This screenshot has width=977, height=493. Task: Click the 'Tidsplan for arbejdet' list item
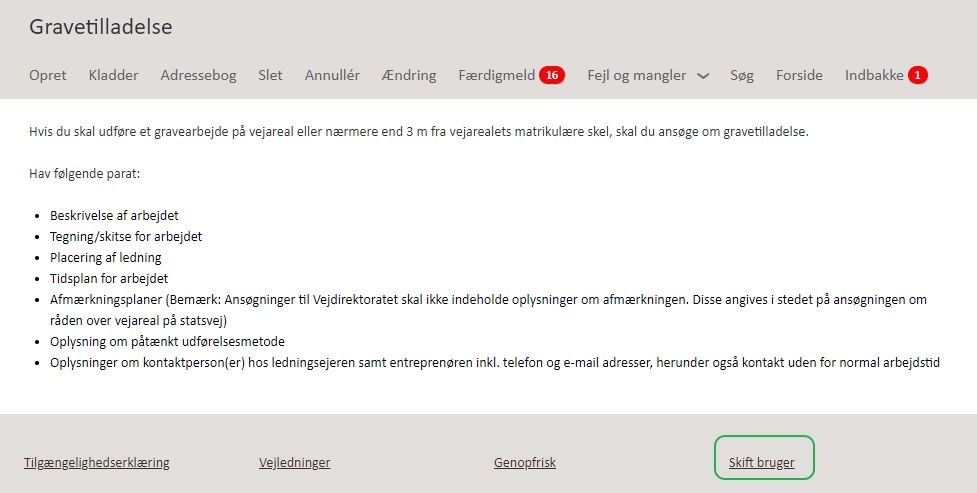coord(109,278)
